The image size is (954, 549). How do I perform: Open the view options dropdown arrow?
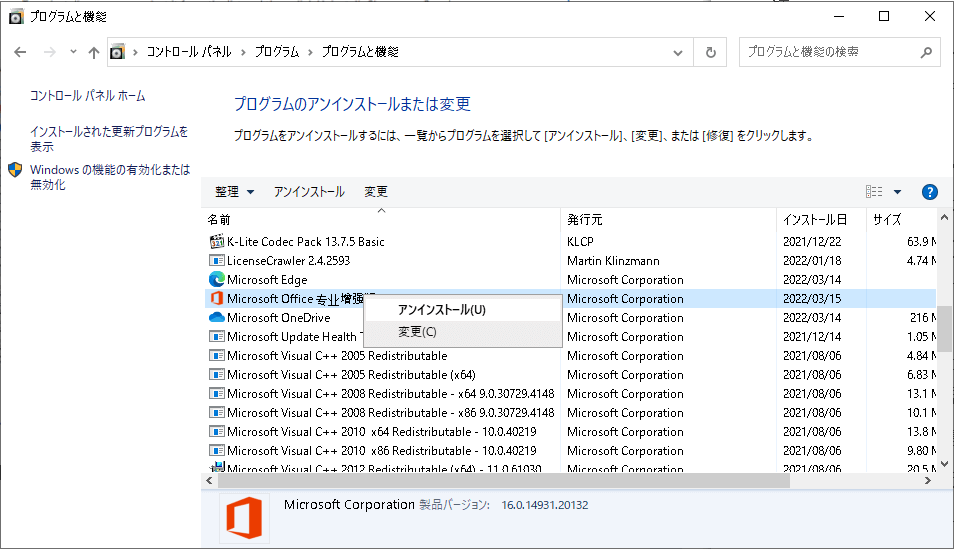point(897,192)
